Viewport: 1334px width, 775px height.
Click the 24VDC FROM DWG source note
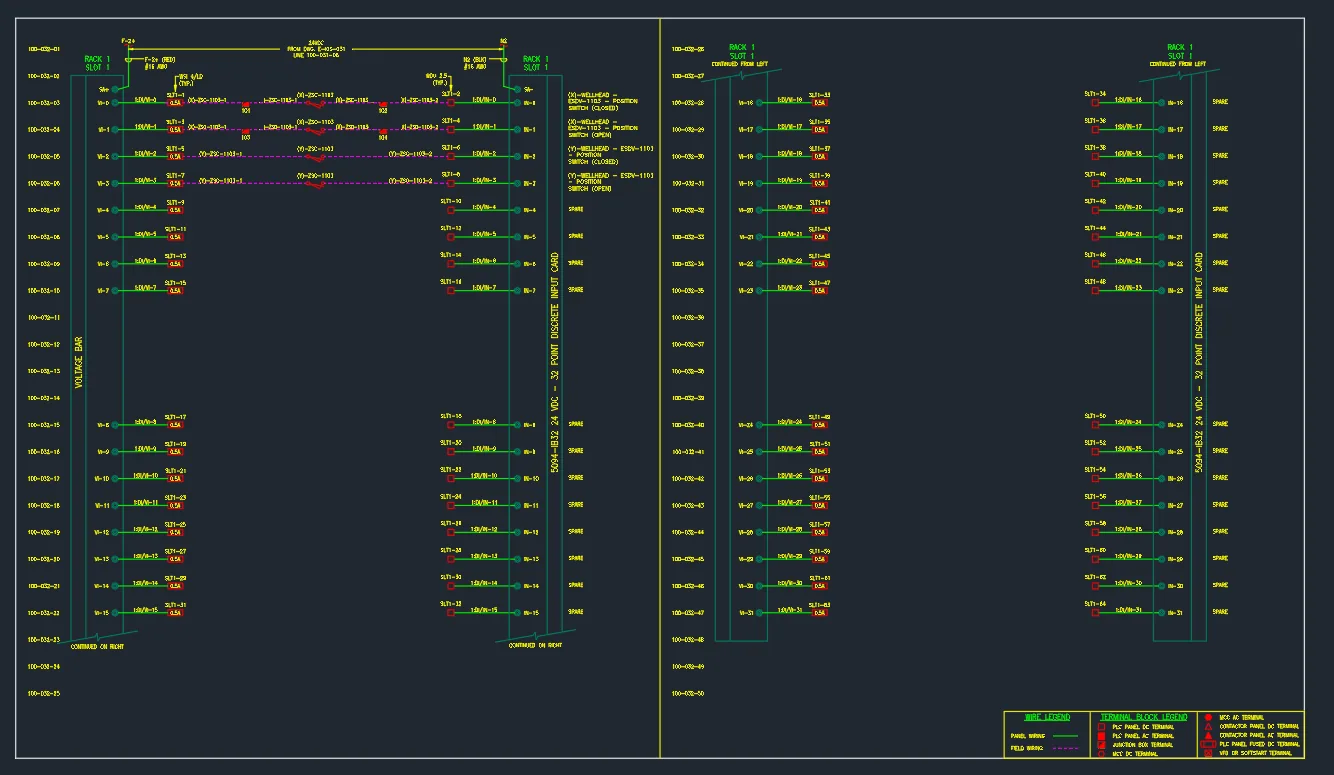click(317, 49)
